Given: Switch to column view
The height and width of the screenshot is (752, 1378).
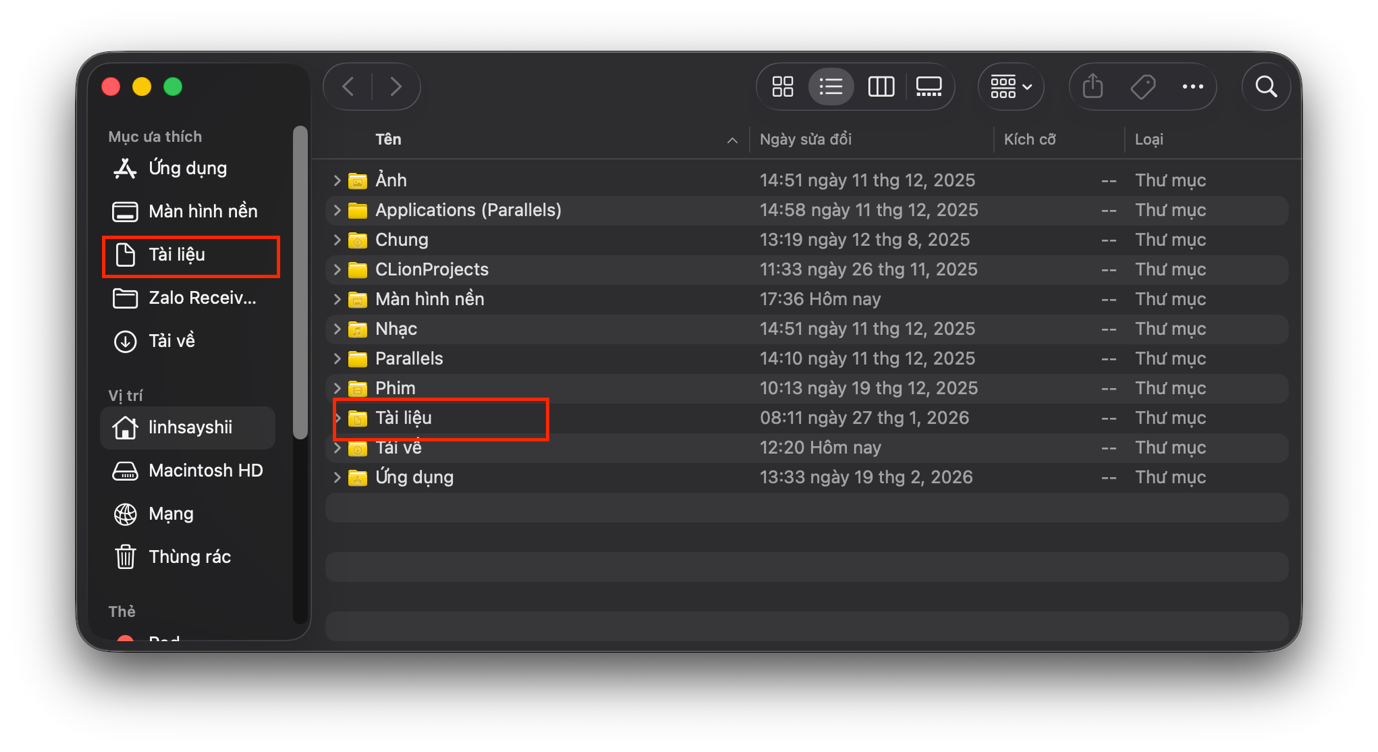Looking at the screenshot, I should (x=881, y=87).
